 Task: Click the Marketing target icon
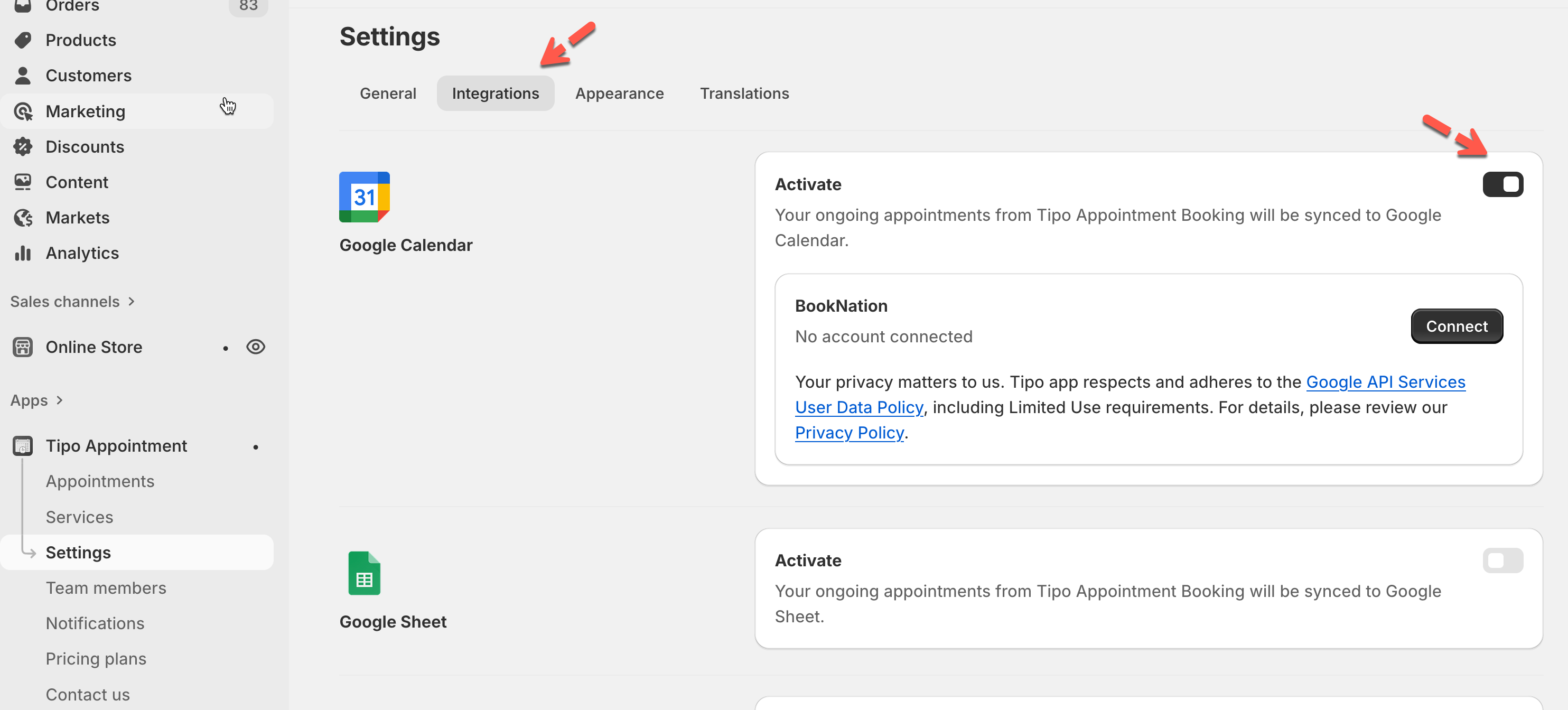tap(23, 111)
